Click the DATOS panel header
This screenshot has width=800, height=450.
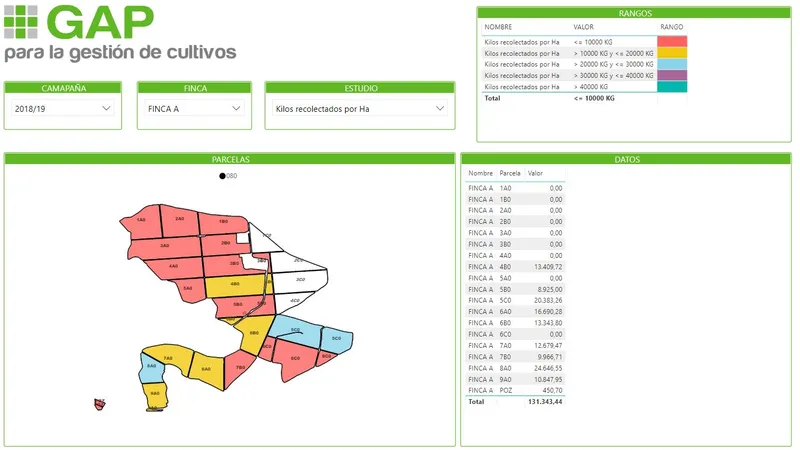click(x=627, y=159)
